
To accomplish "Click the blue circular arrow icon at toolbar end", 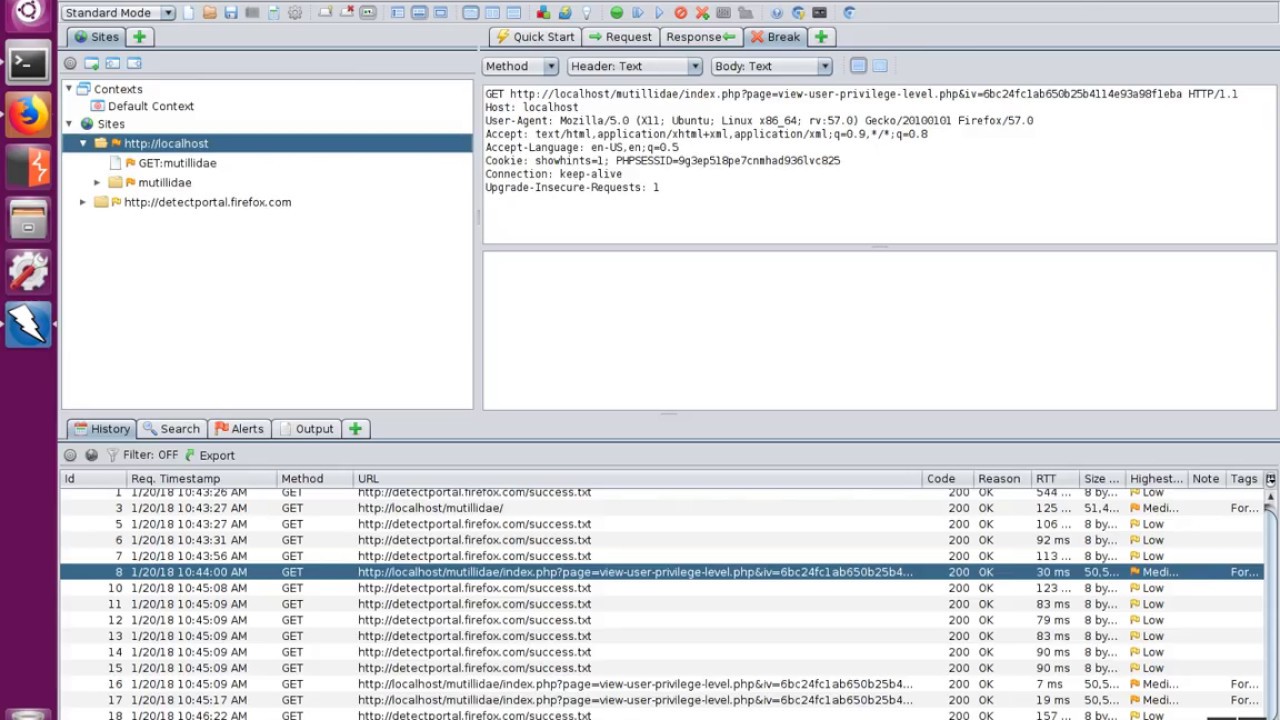I will 849,13.
